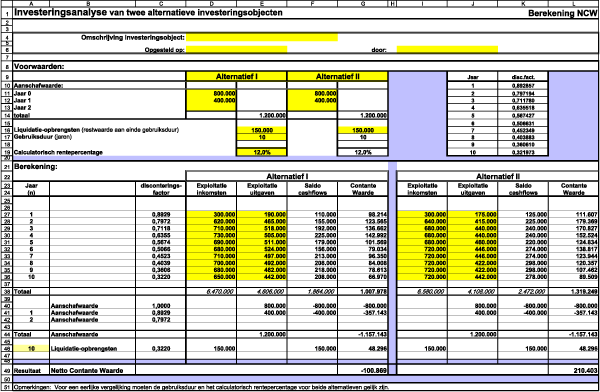Select row 49 header

point(7,370)
